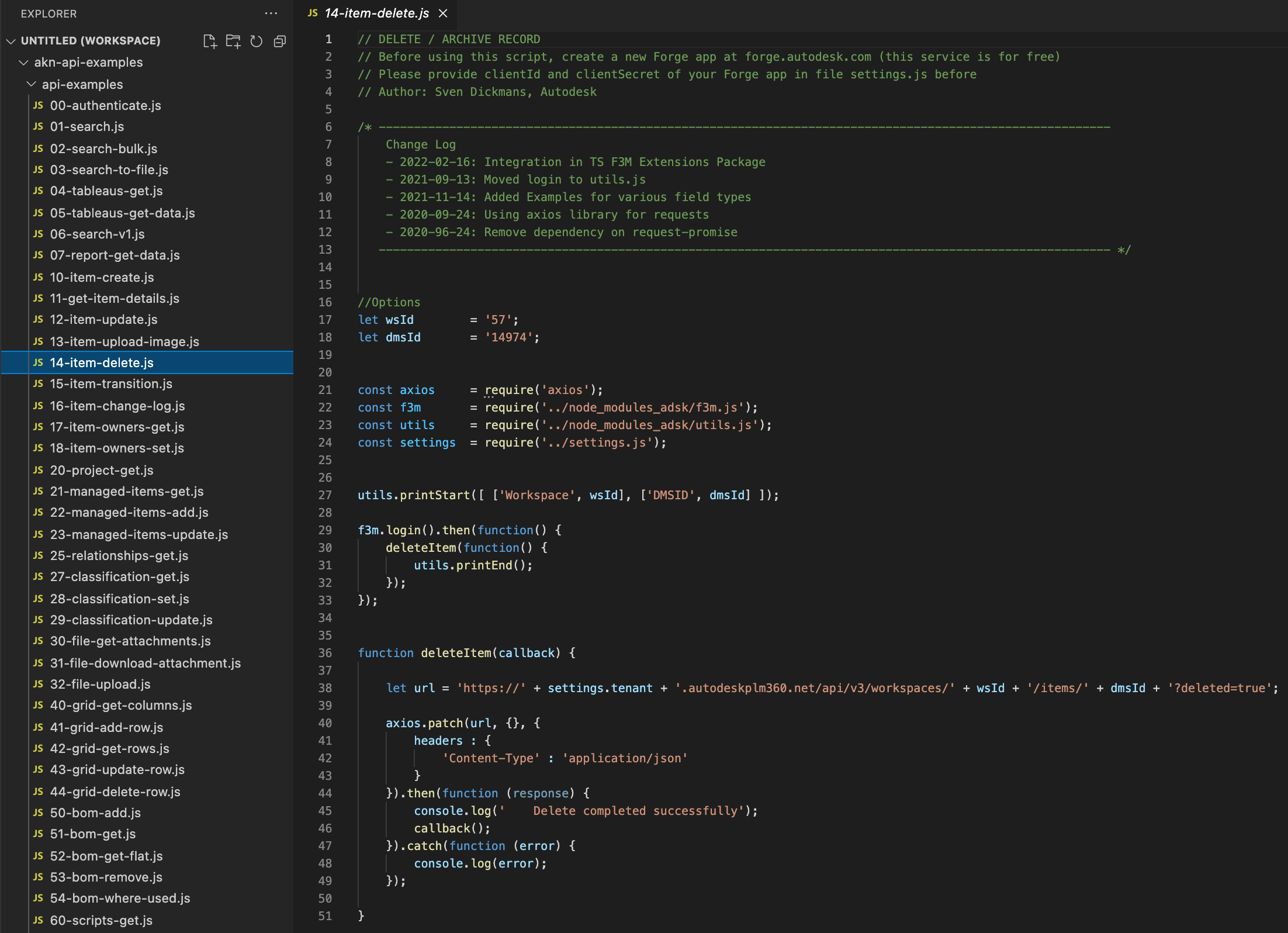This screenshot has height=933, width=1288.
Task: Open 31-file-download-attachment.js file
Action: point(145,663)
